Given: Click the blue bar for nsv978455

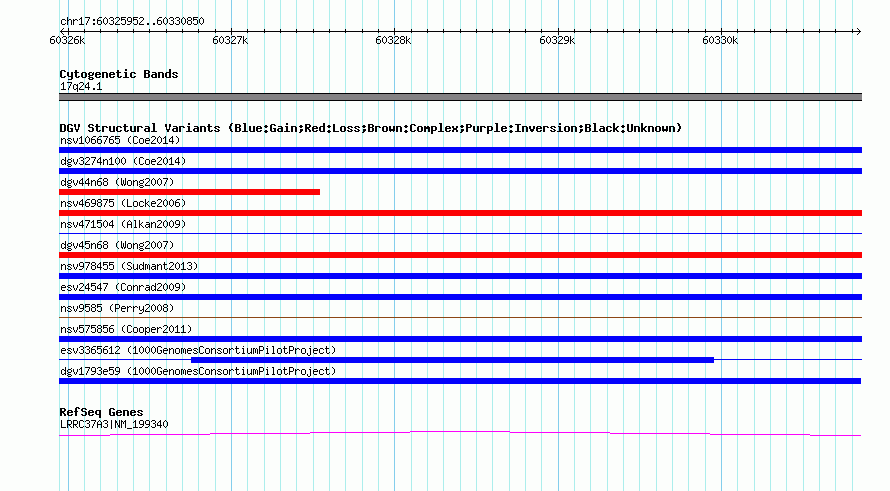Looking at the screenshot, I should tap(460, 276).
